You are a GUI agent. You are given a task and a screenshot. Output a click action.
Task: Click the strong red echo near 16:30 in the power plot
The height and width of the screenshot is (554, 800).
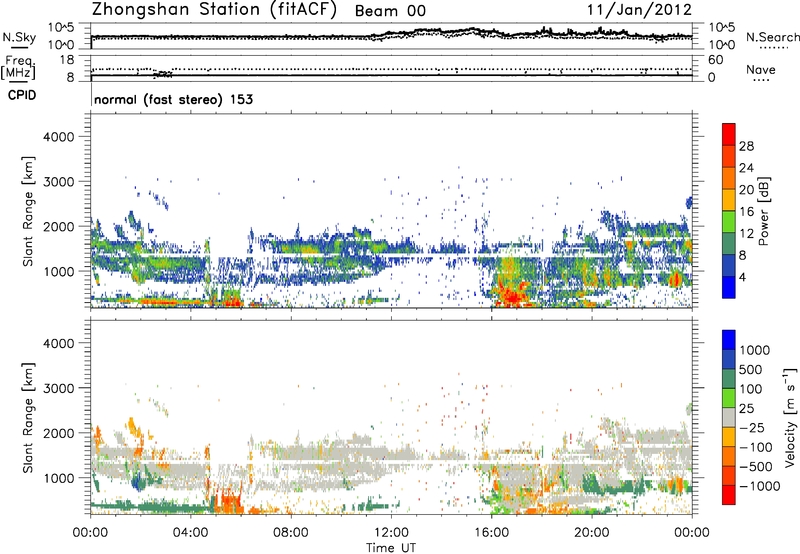click(x=510, y=295)
